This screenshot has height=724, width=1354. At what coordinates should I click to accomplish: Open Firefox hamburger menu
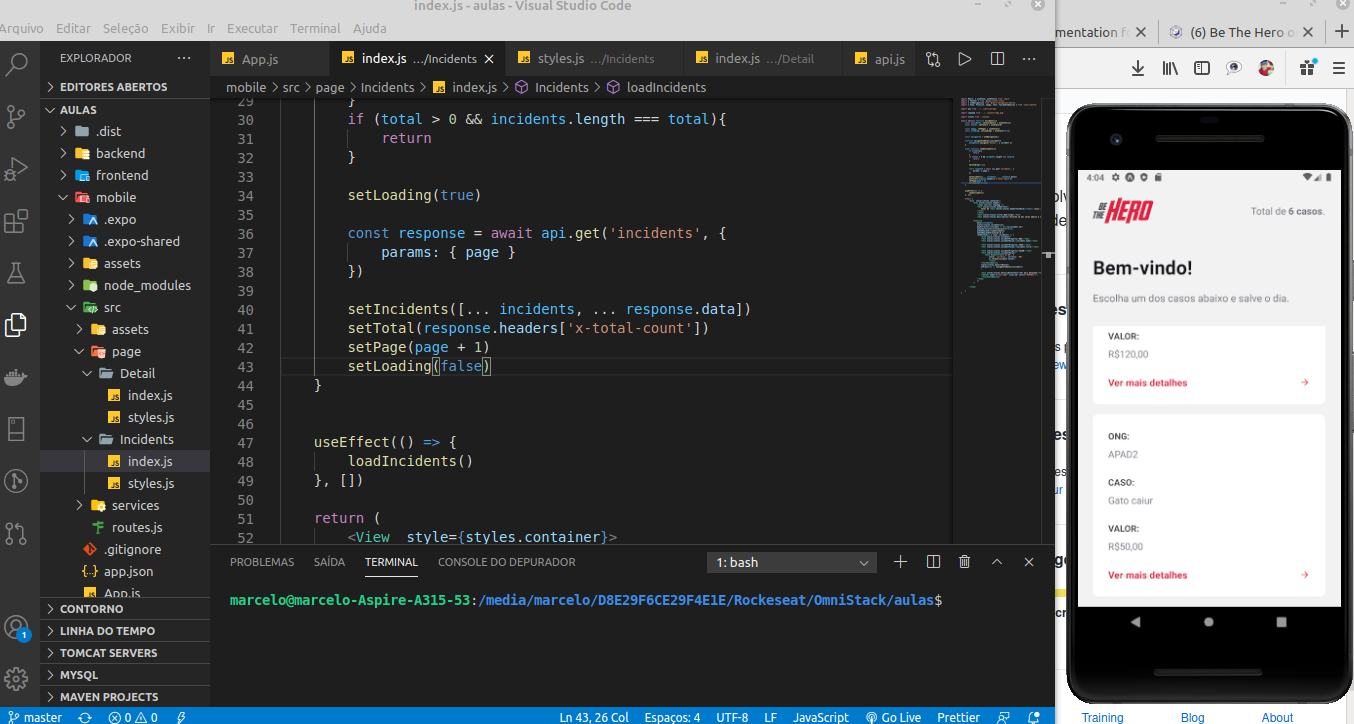pos(1338,68)
